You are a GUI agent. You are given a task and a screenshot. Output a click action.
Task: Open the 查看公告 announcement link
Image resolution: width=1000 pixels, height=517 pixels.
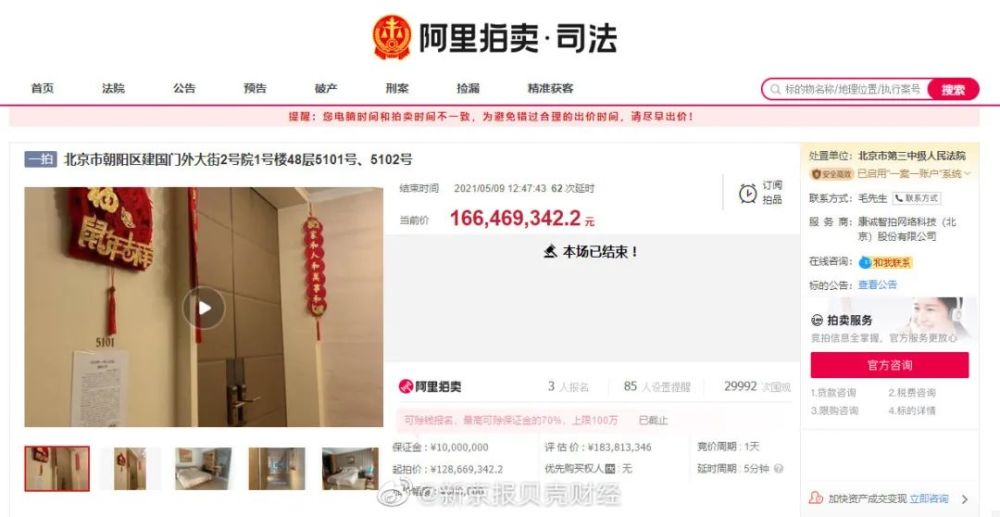point(878,285)
